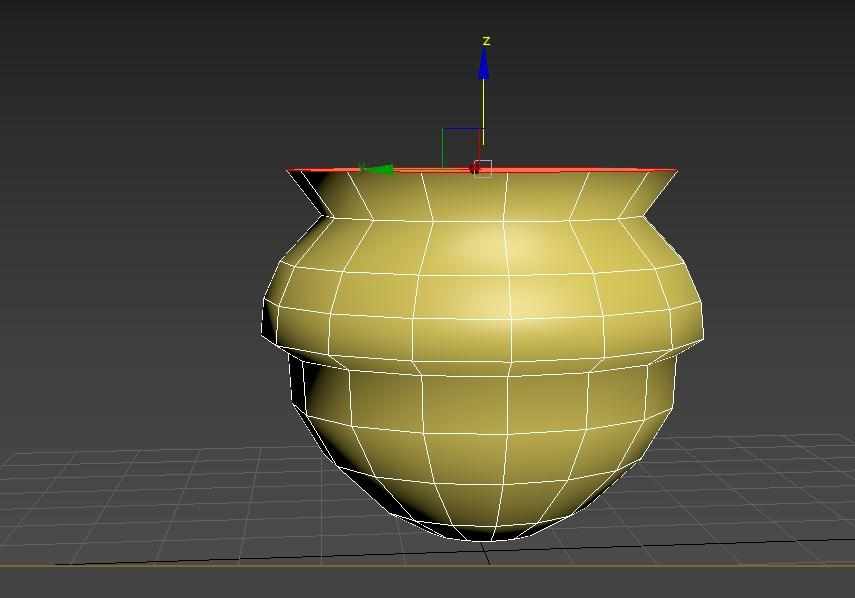855x598 pixels.
Task: Click the ground grid right of the pot
Action: (x=760, y=480)
